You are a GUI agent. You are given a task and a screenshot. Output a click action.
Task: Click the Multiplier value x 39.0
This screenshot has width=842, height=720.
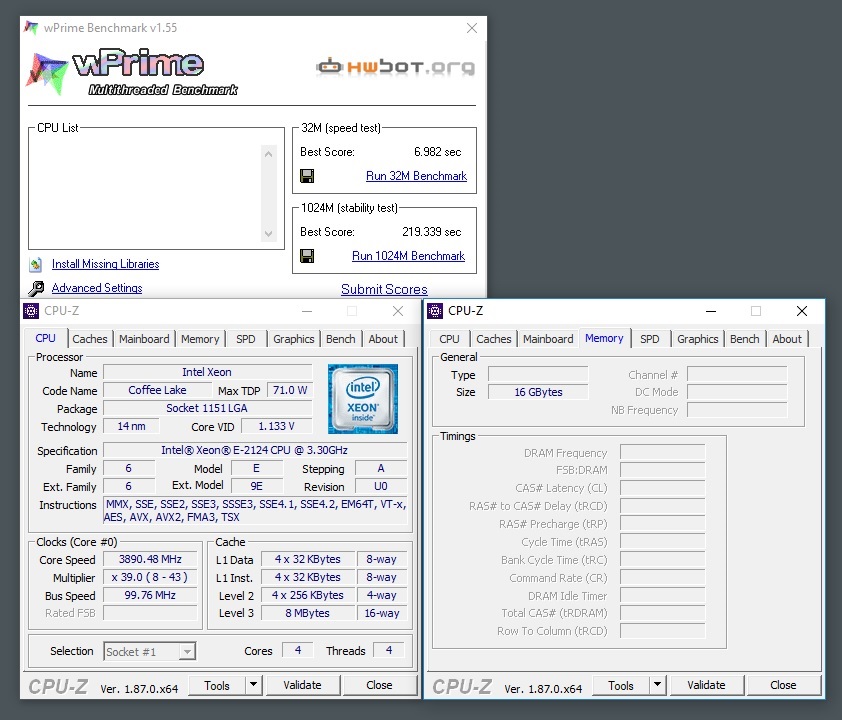(x=150, y=577)
